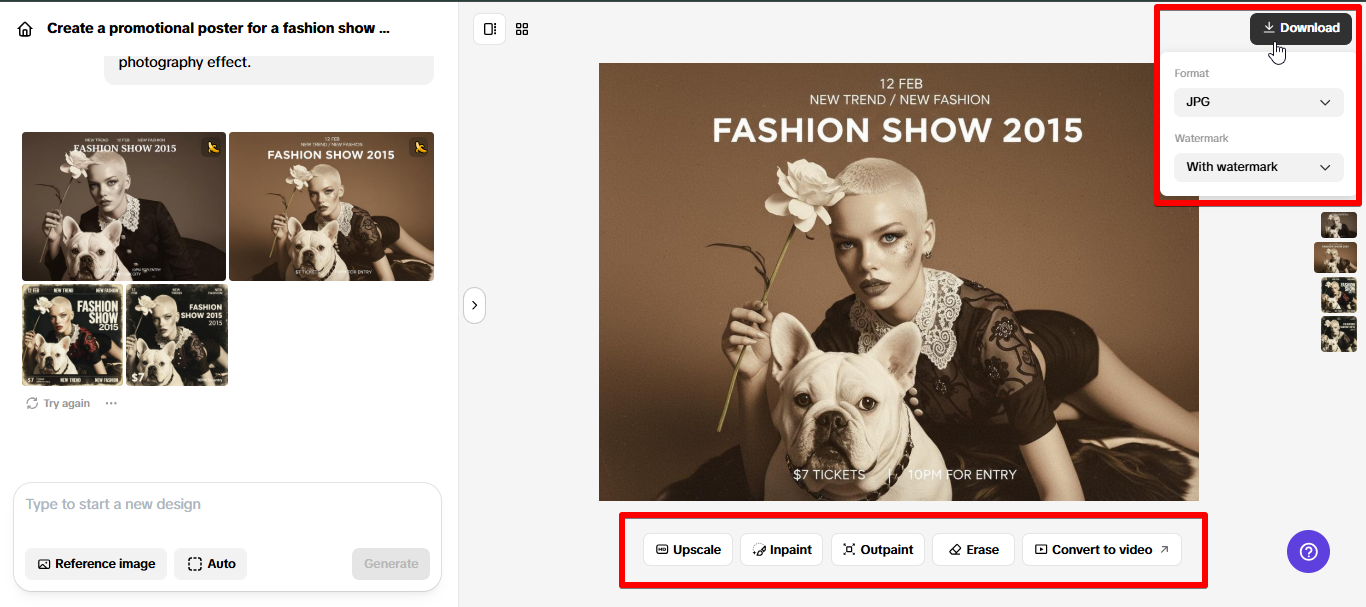Click badge icon on second chat thumbnail
The image size is (1366, 607).
click(420, 147)
